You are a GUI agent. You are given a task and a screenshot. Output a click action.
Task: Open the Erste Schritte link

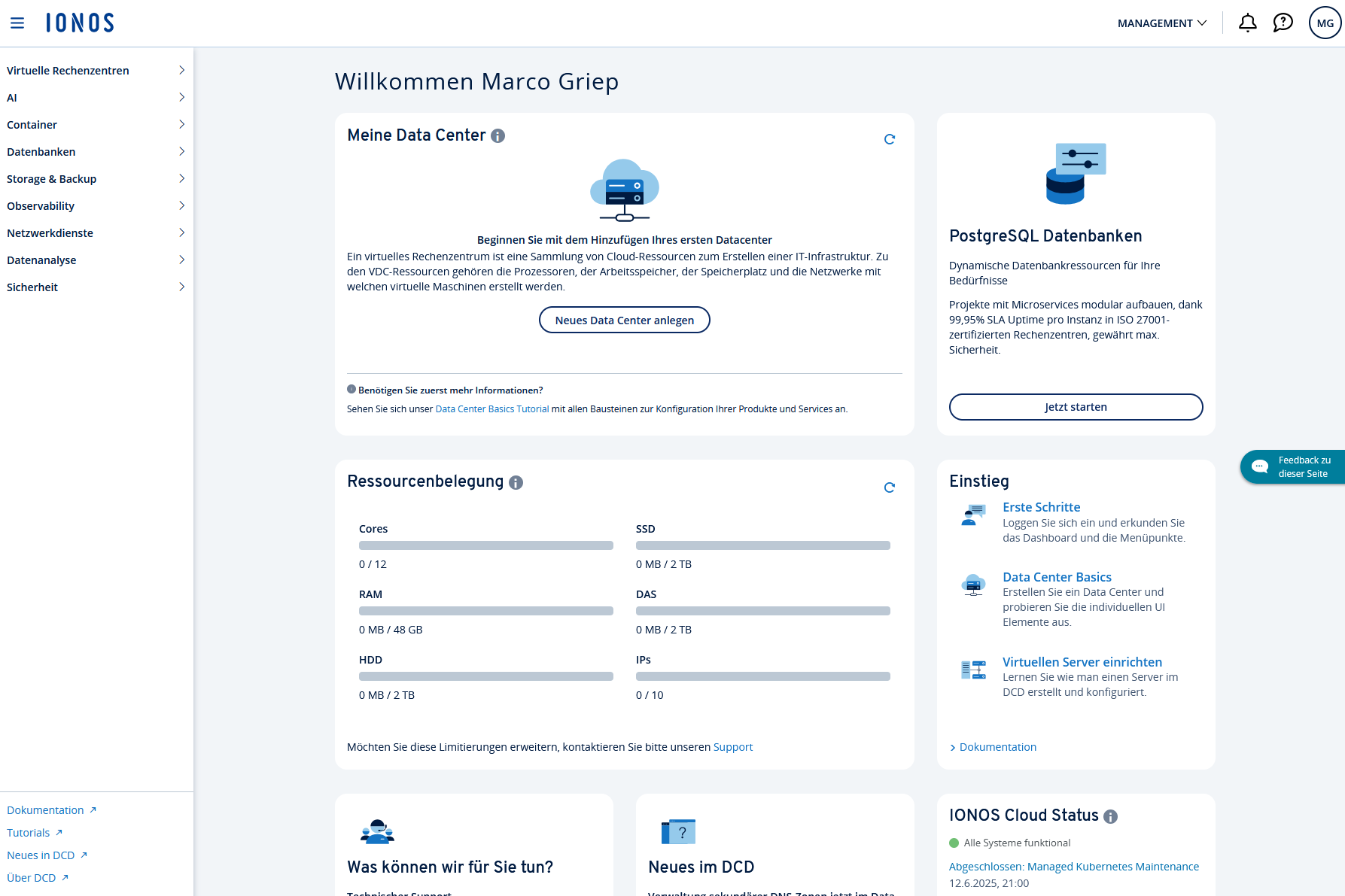(x=1041, y=507)
